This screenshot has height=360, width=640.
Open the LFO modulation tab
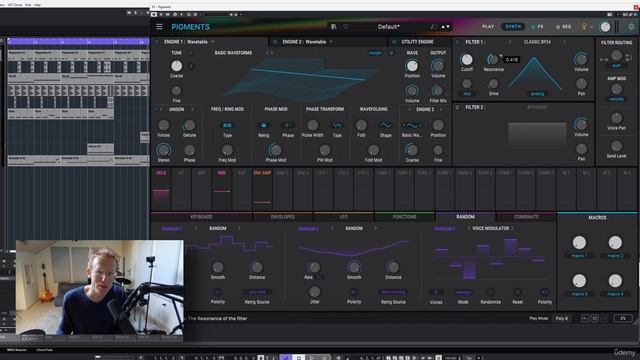[x=344, y=217]
